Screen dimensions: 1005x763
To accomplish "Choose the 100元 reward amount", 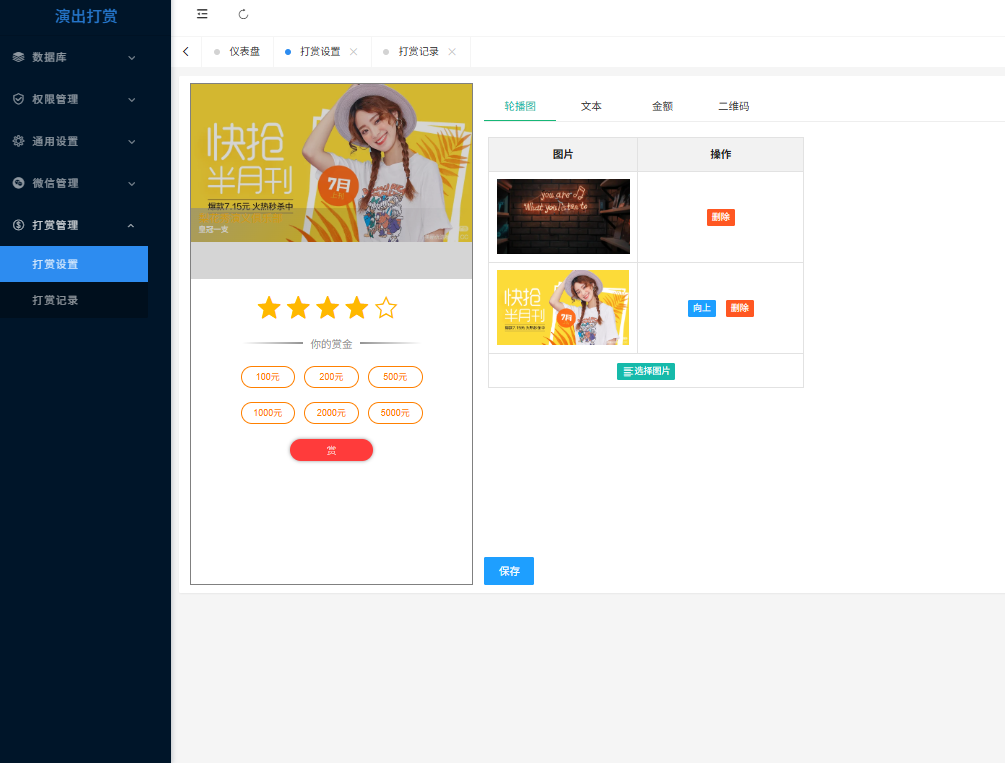I will (x=268, y=377).
